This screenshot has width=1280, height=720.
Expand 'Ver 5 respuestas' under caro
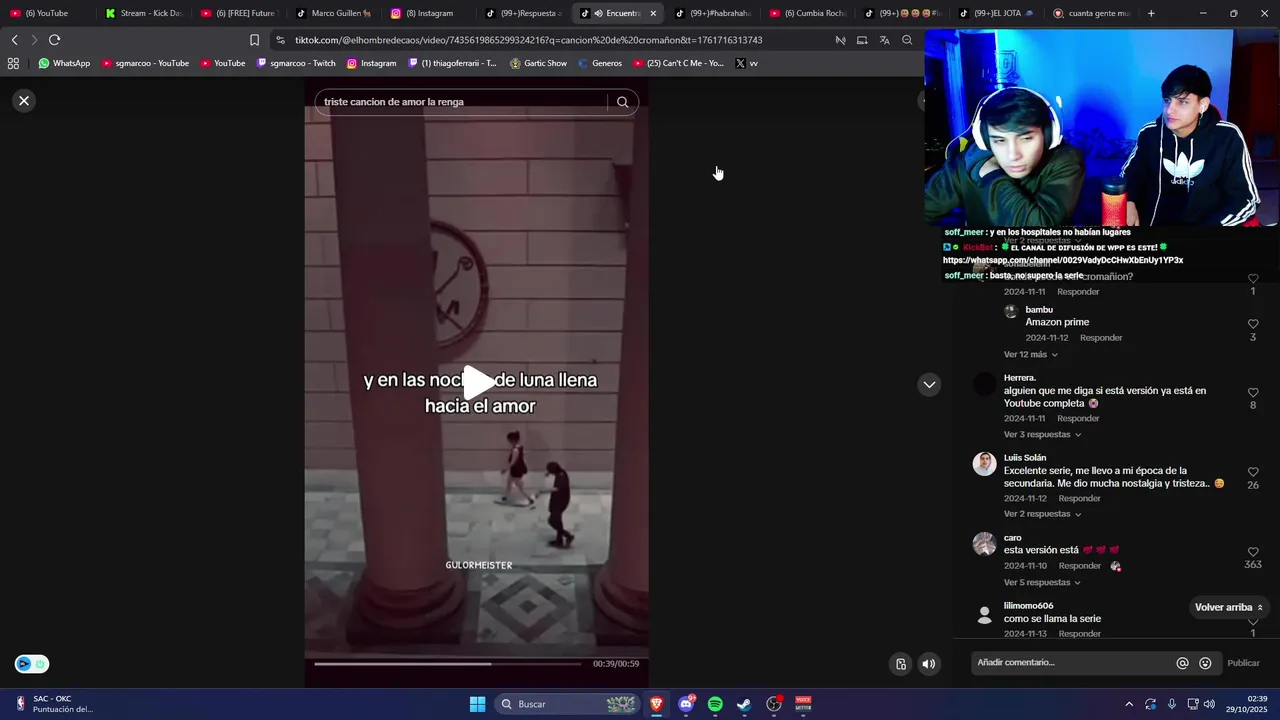tap(1043, 583)
